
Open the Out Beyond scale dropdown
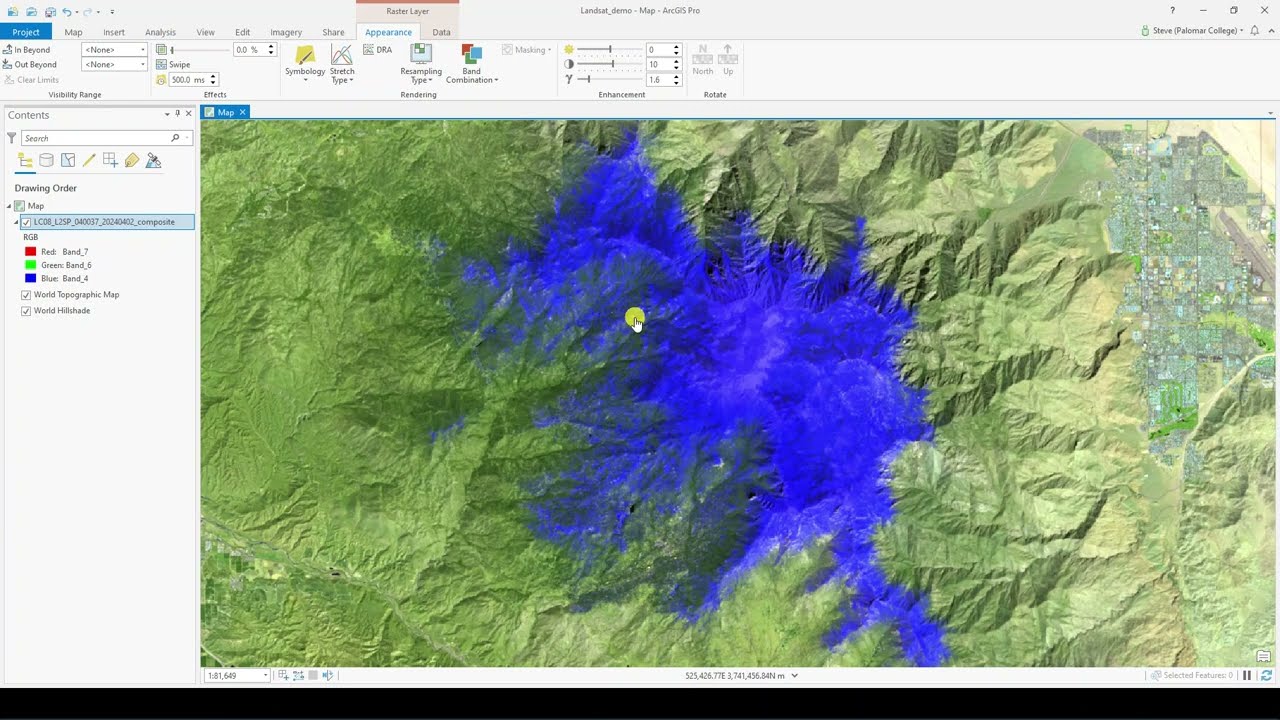142,64
